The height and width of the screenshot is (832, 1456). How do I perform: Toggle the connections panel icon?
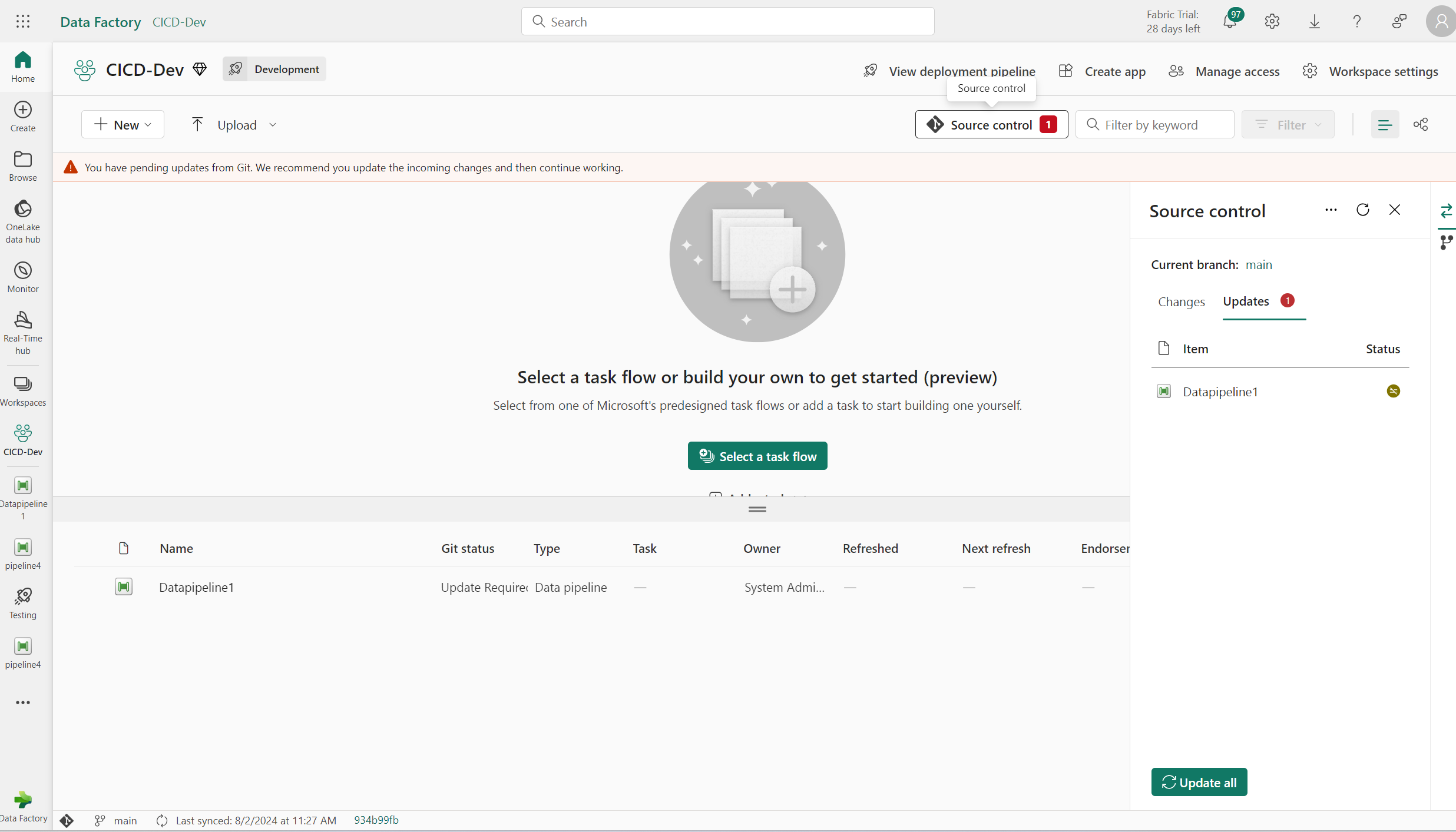click(1421, 124)
